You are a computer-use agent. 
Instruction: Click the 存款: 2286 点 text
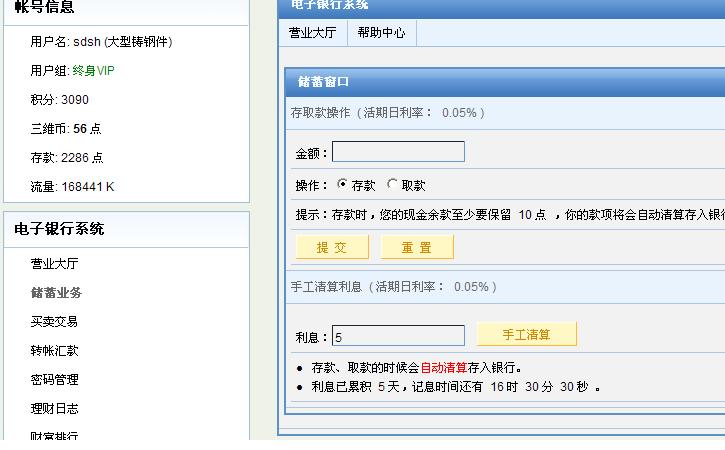tap(67, 158)
